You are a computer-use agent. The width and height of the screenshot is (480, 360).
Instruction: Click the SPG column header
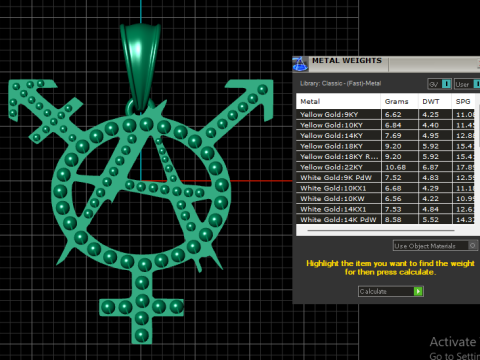(x=464, y=101)
